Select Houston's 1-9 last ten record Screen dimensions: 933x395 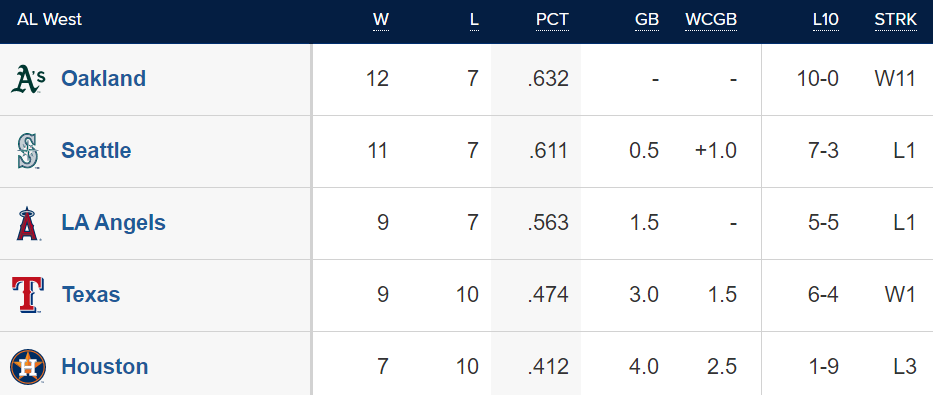click(x=822, y=366)
